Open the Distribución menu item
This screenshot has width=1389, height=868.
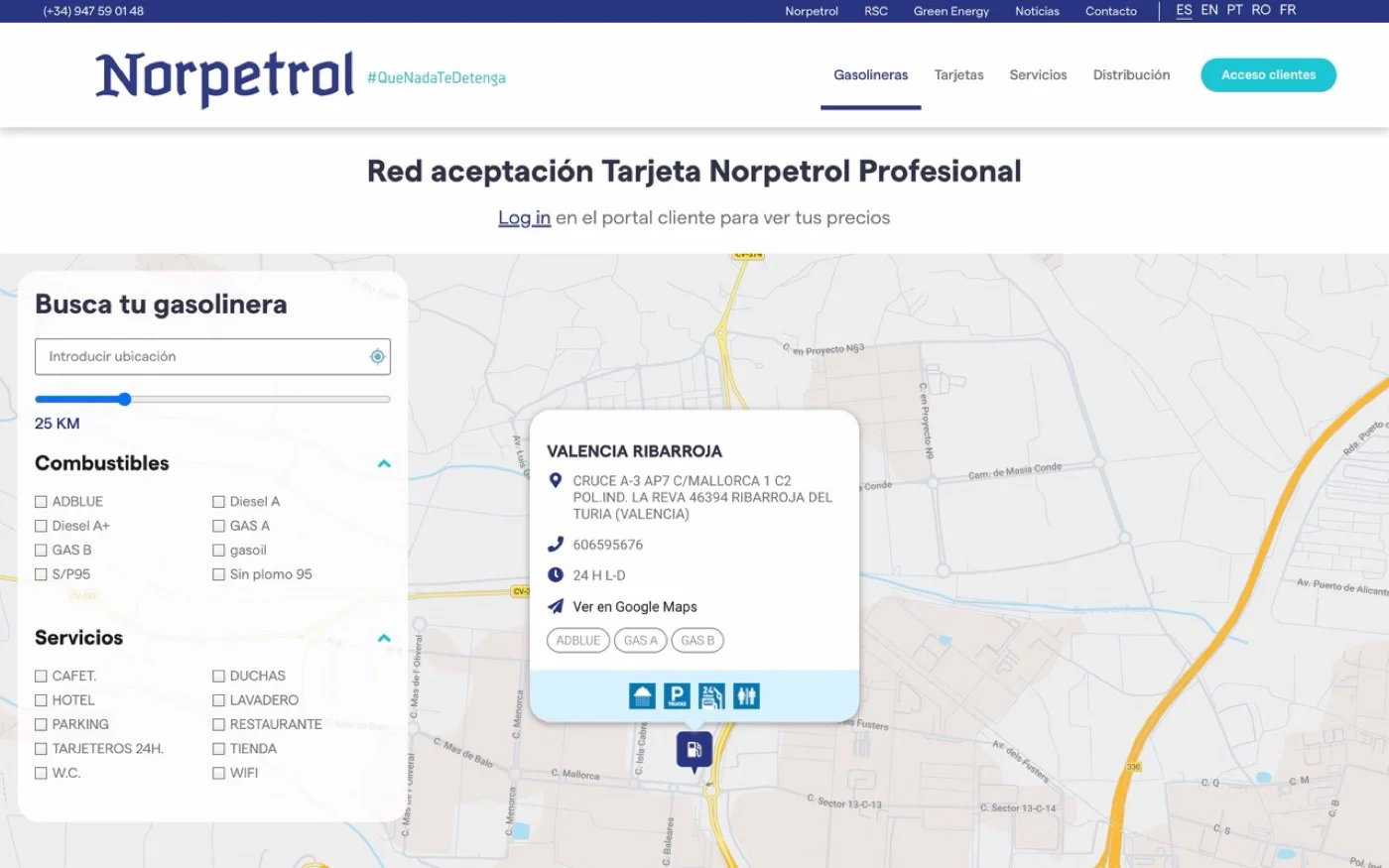tap(1131, 75)
